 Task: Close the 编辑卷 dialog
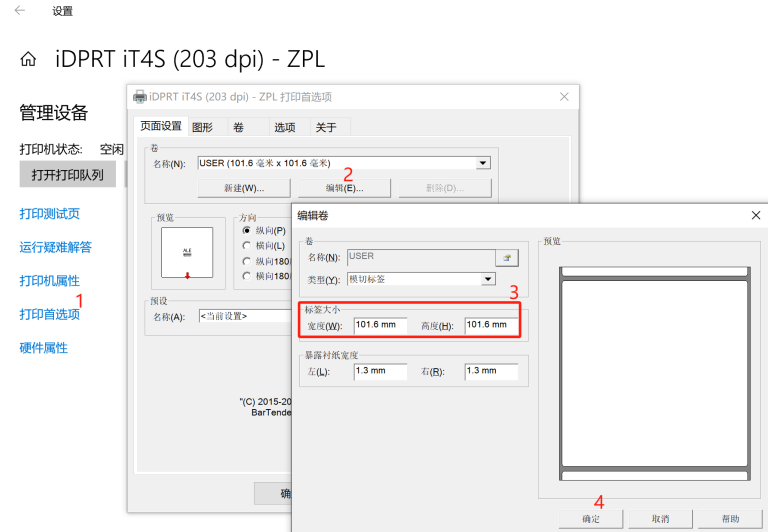coord(756,215)
